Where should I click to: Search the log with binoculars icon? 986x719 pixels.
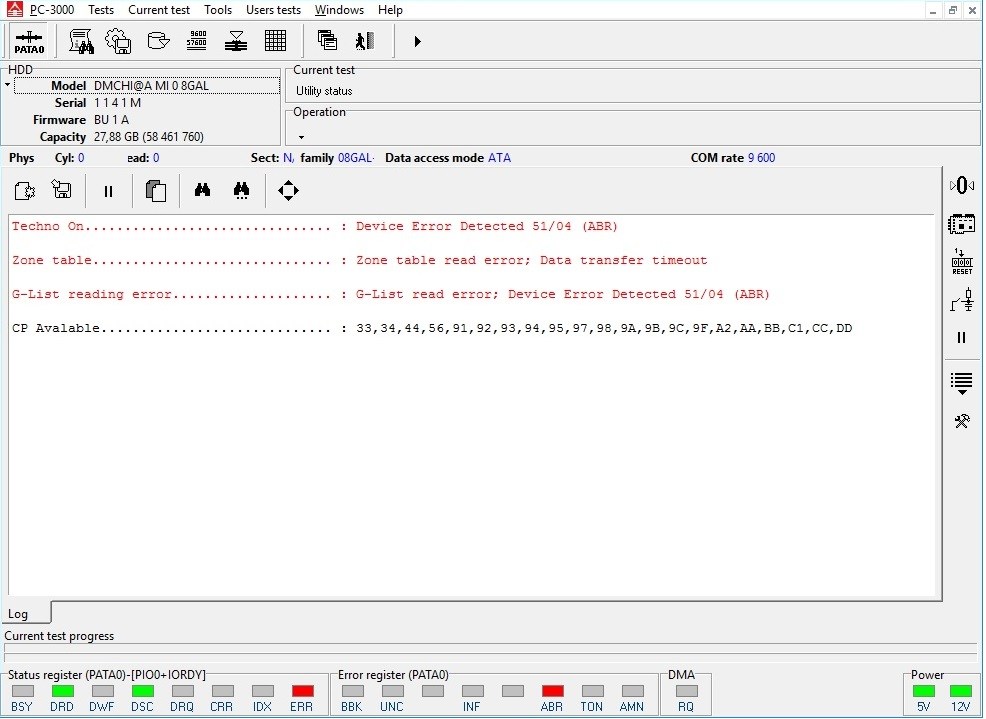tap(202, 191)
